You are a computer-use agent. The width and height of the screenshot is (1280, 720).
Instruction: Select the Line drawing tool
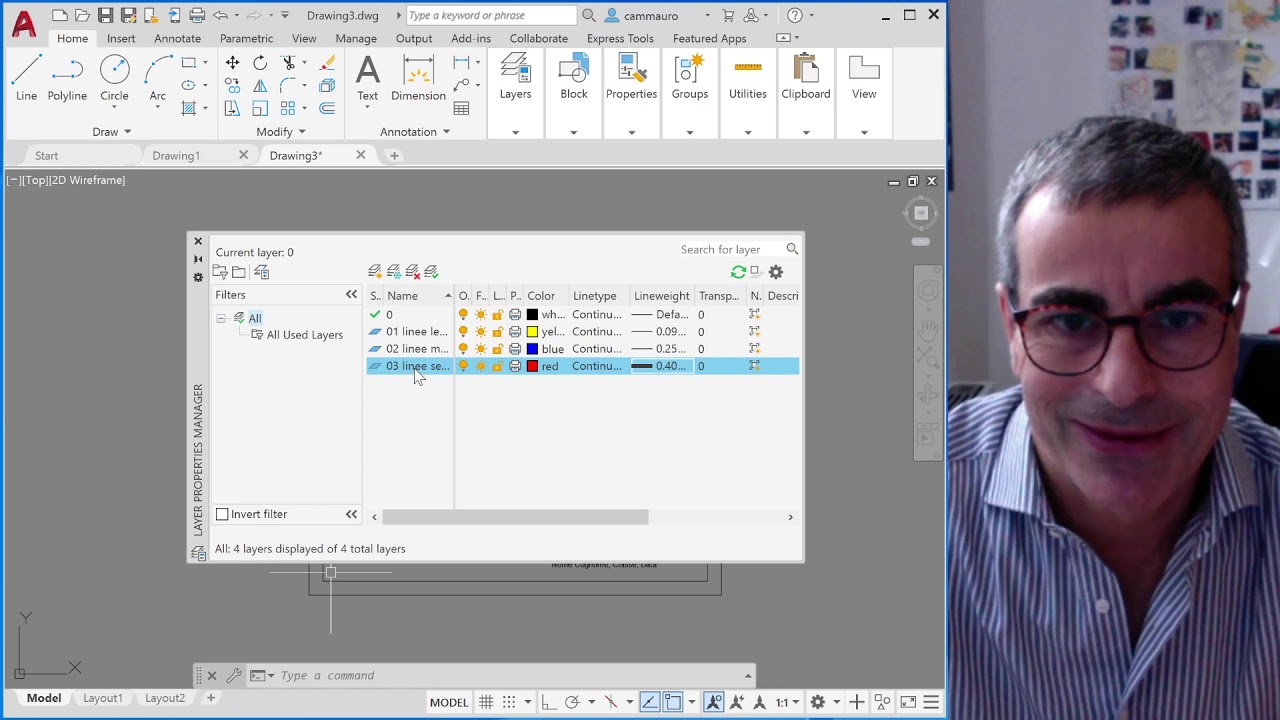27,78
